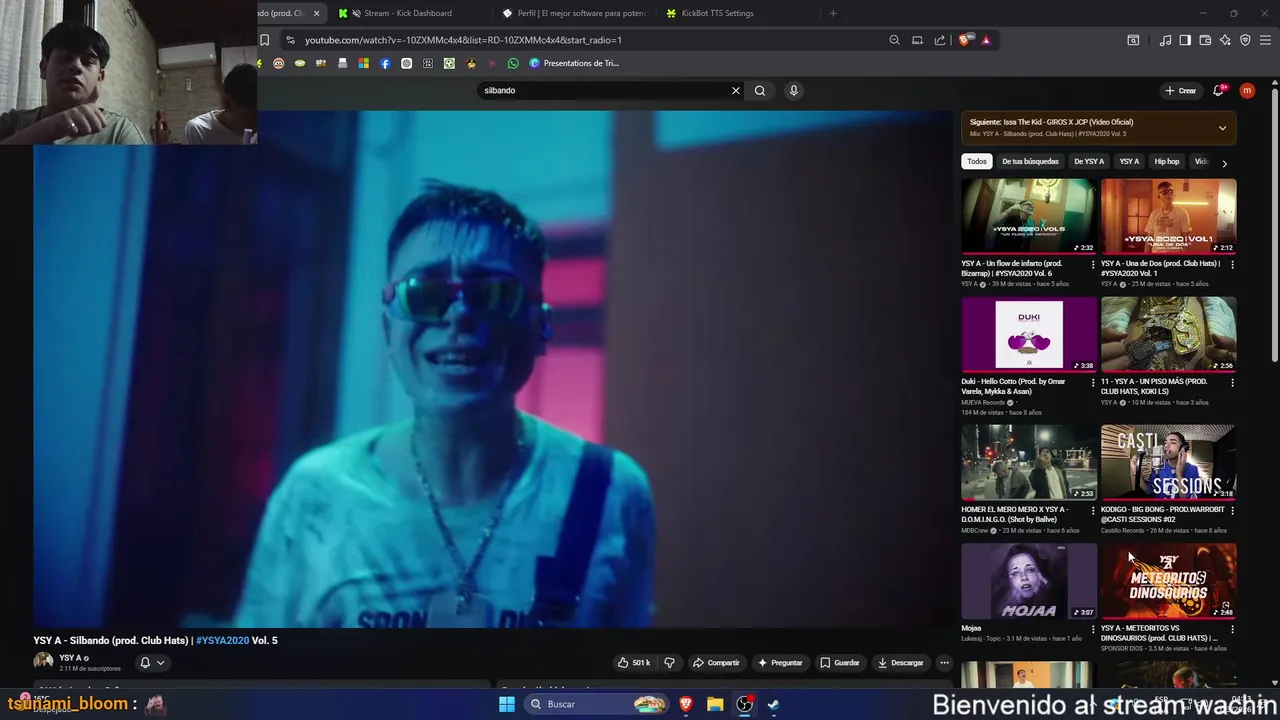Screen dimensions: 1280x720
Task: Close the YouTube Silbando browser tab
Action: [316, 13]
